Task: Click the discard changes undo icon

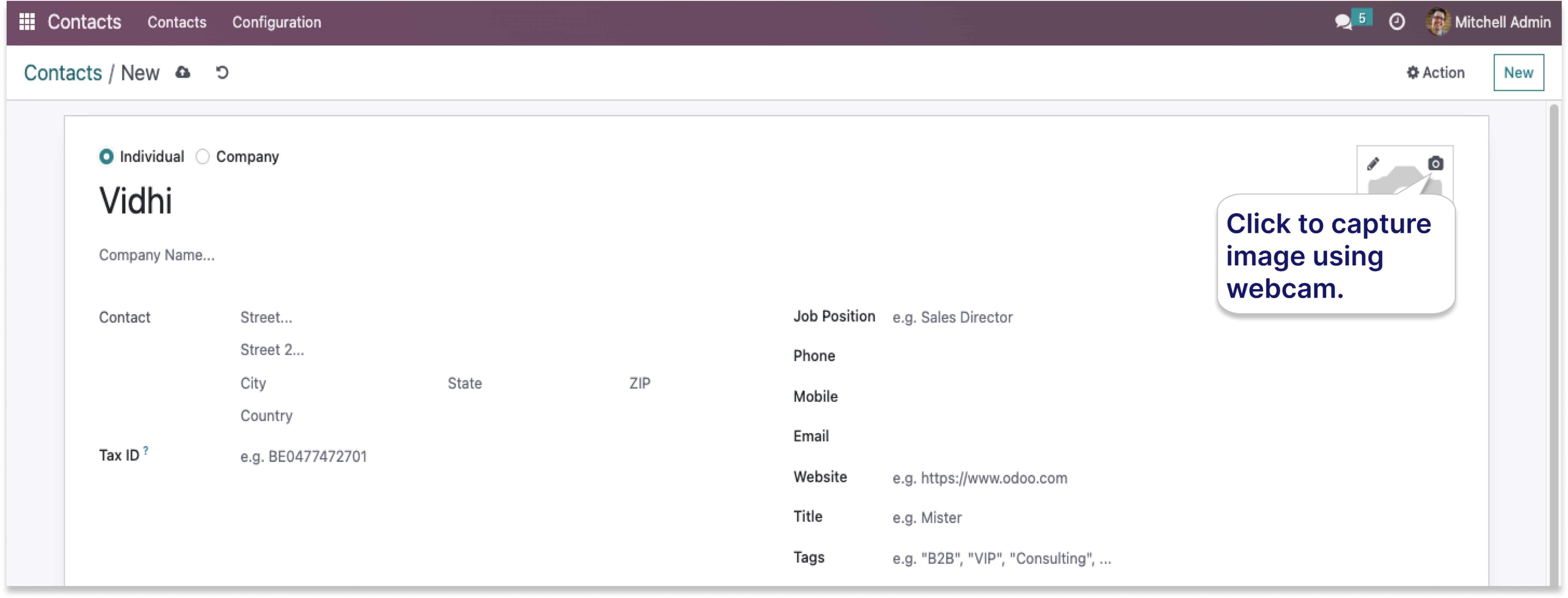Action: (222, 73)
